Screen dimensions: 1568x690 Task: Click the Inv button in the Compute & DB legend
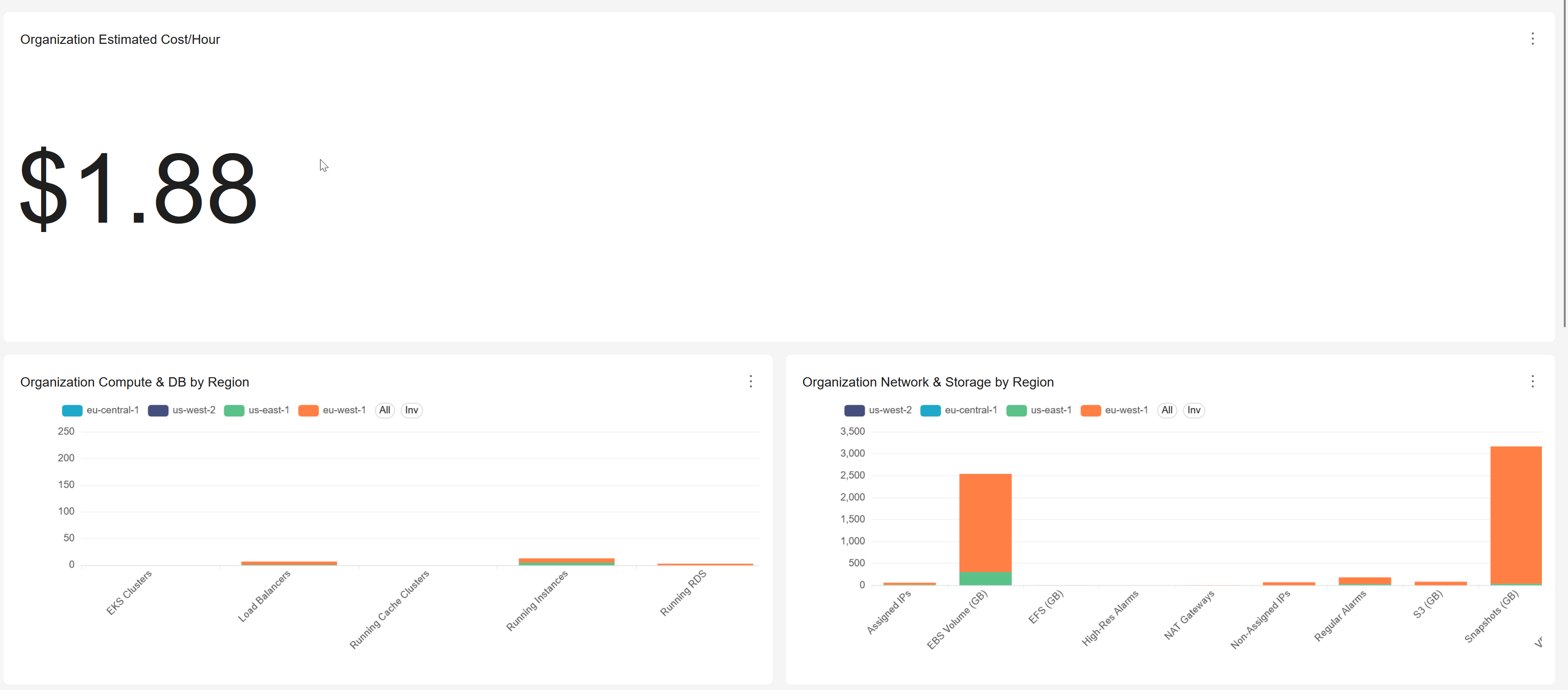point(411,410)
